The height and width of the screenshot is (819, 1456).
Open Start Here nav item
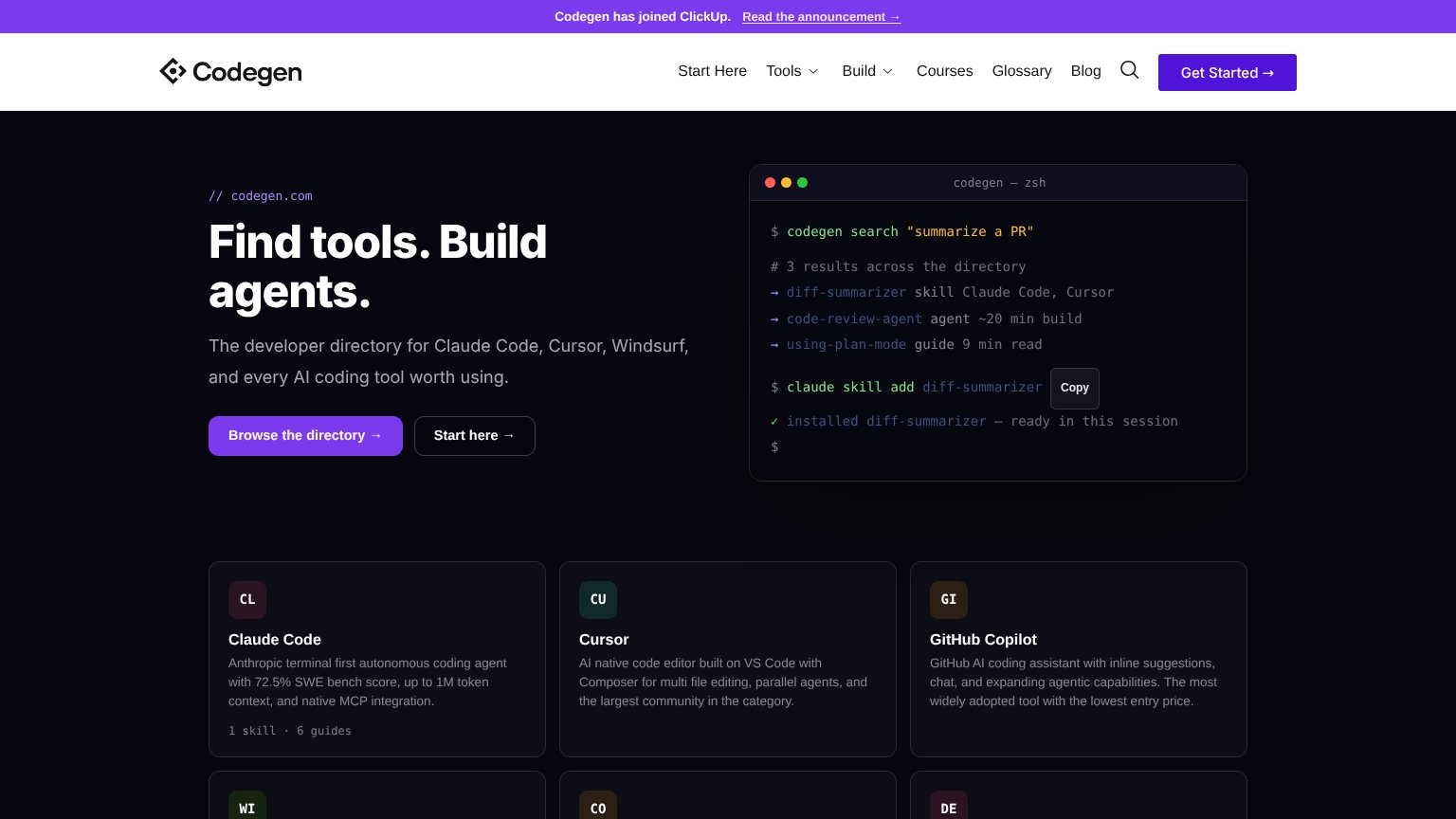tap(712, 71)
